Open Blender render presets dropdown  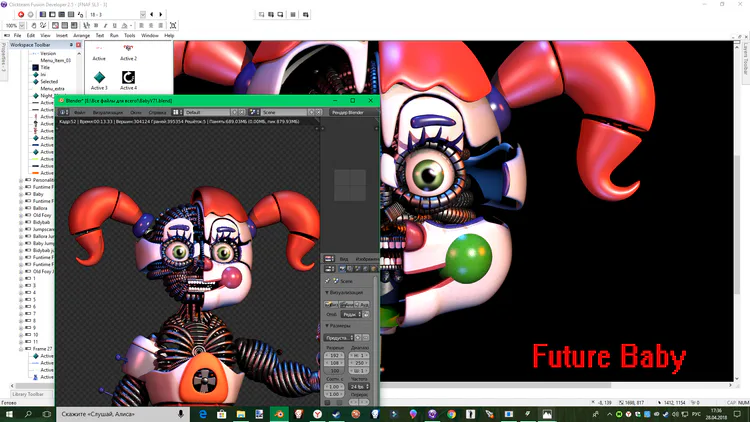tap(339, 338)
